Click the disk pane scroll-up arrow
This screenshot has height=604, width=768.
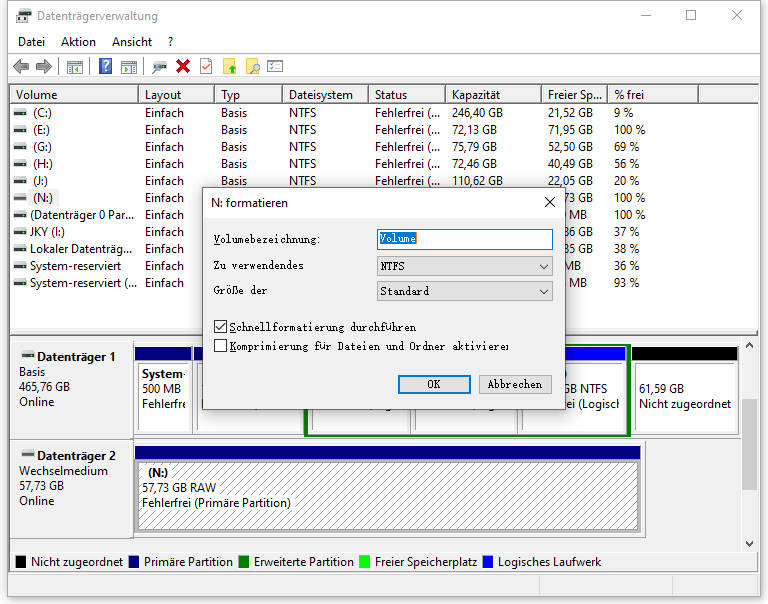click(x=749, y=345)
